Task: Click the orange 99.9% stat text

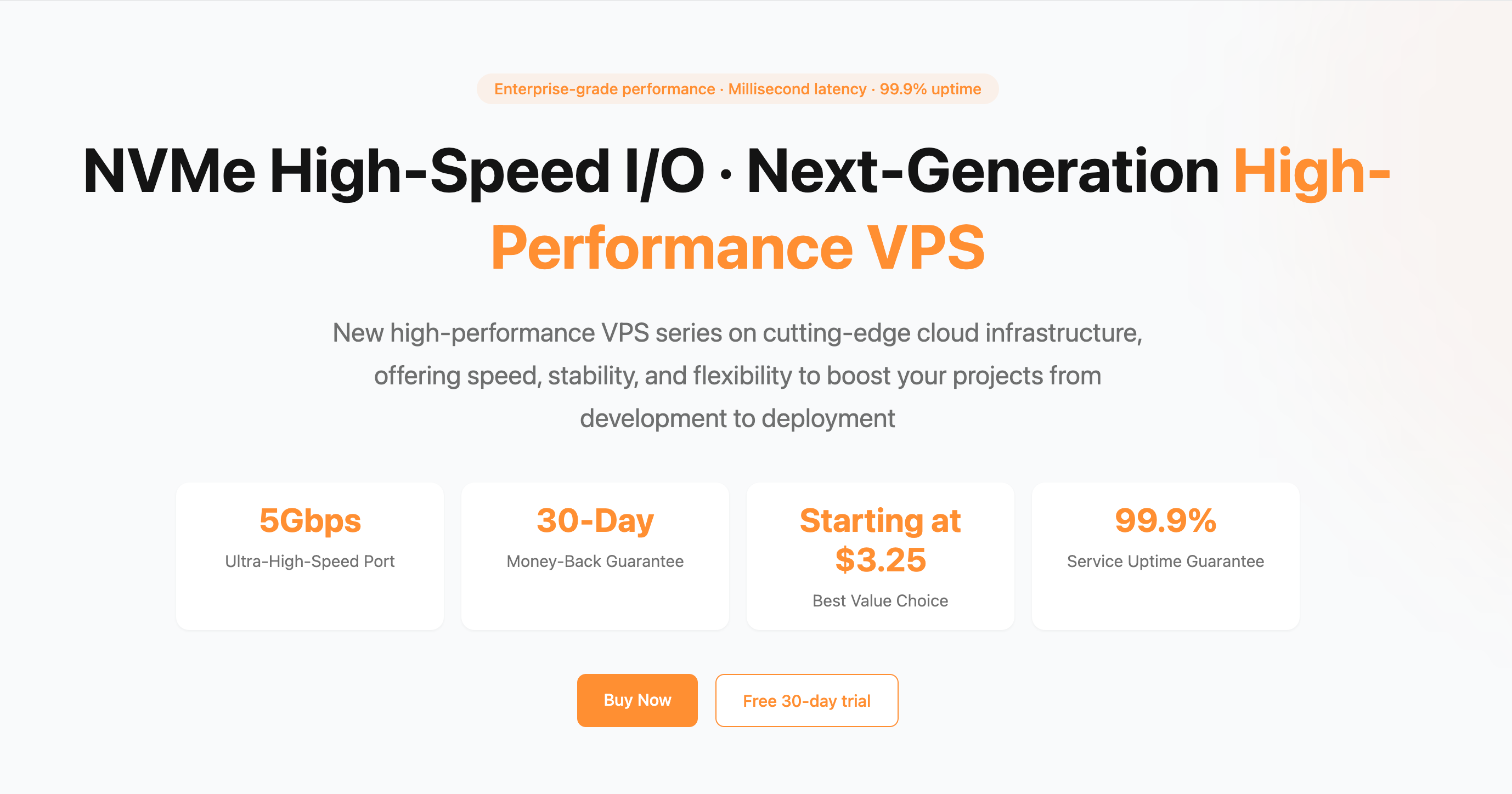Action: click(1165, 520)
